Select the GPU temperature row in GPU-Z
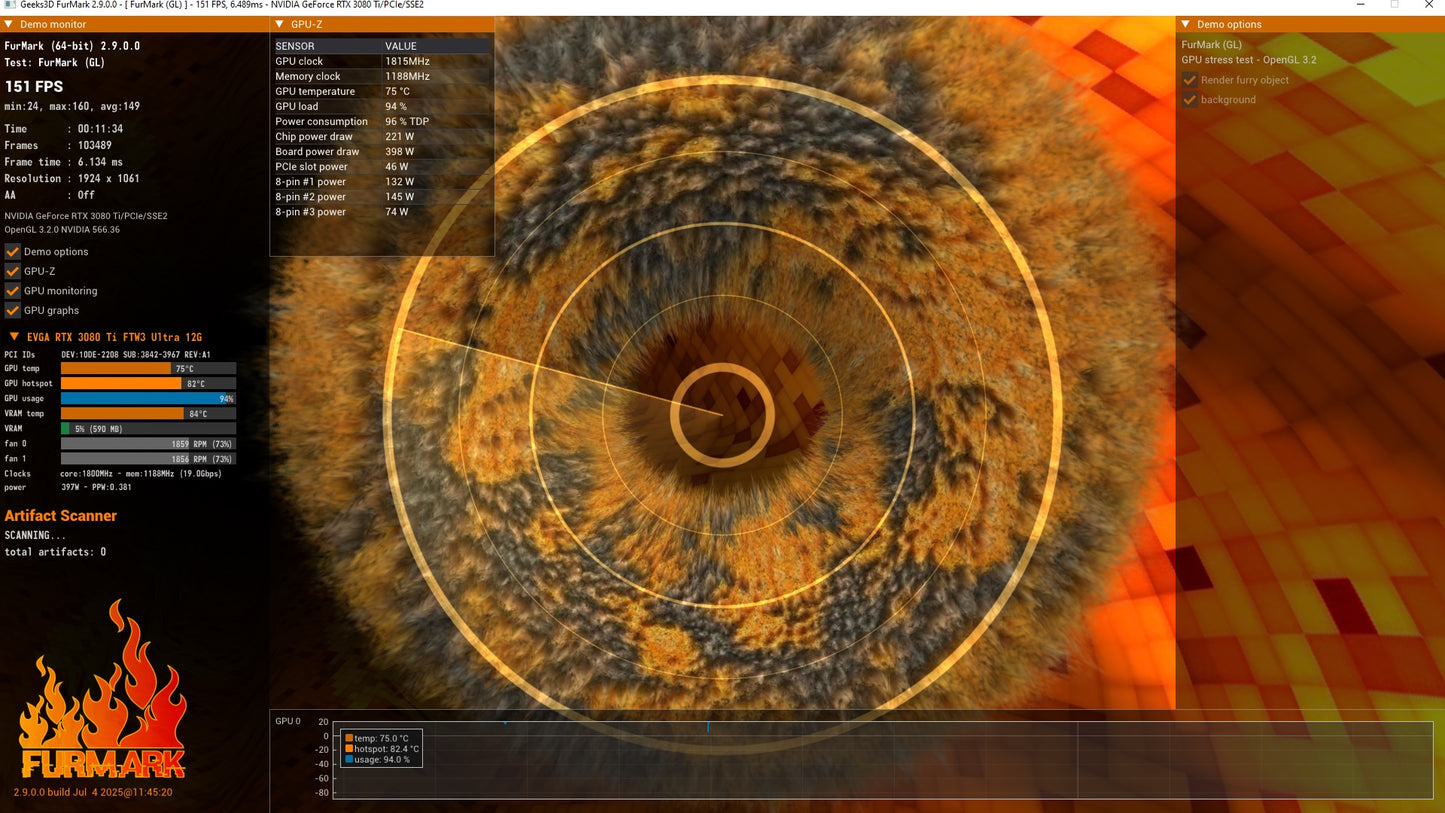Viewport: 1445px width, 813px height. point(382,91)
